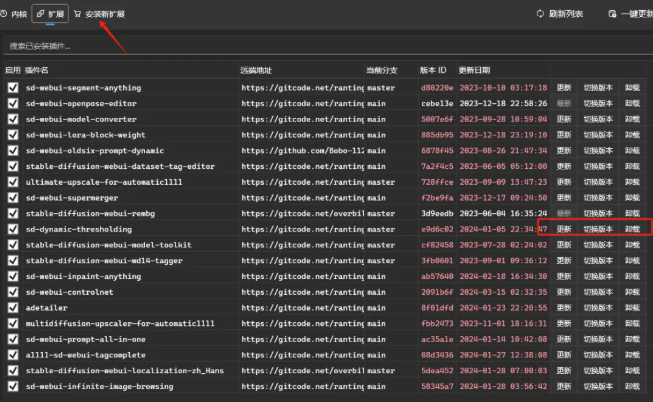Select the sd-webui-inpaint-anything name
This screenshot has height=402, width=653.
pyautogui.click(x=83, y=276)
